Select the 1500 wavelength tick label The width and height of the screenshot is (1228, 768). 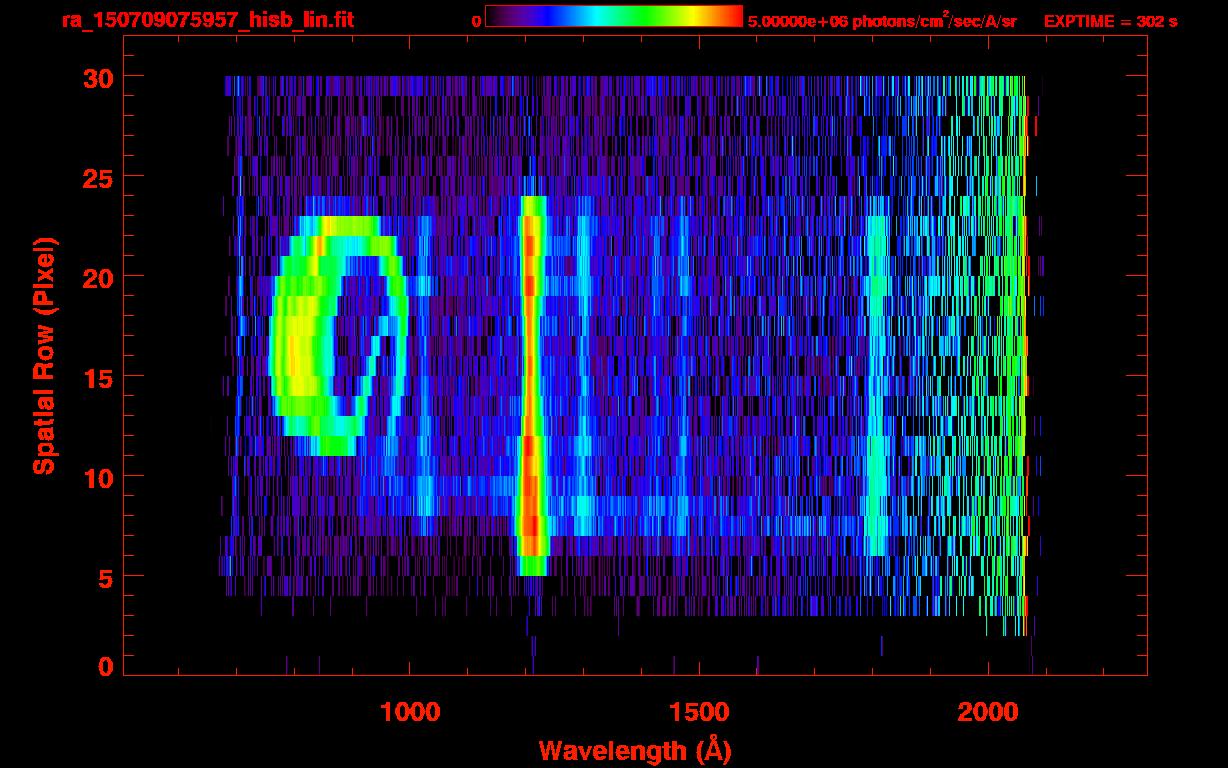pos(699,712)
